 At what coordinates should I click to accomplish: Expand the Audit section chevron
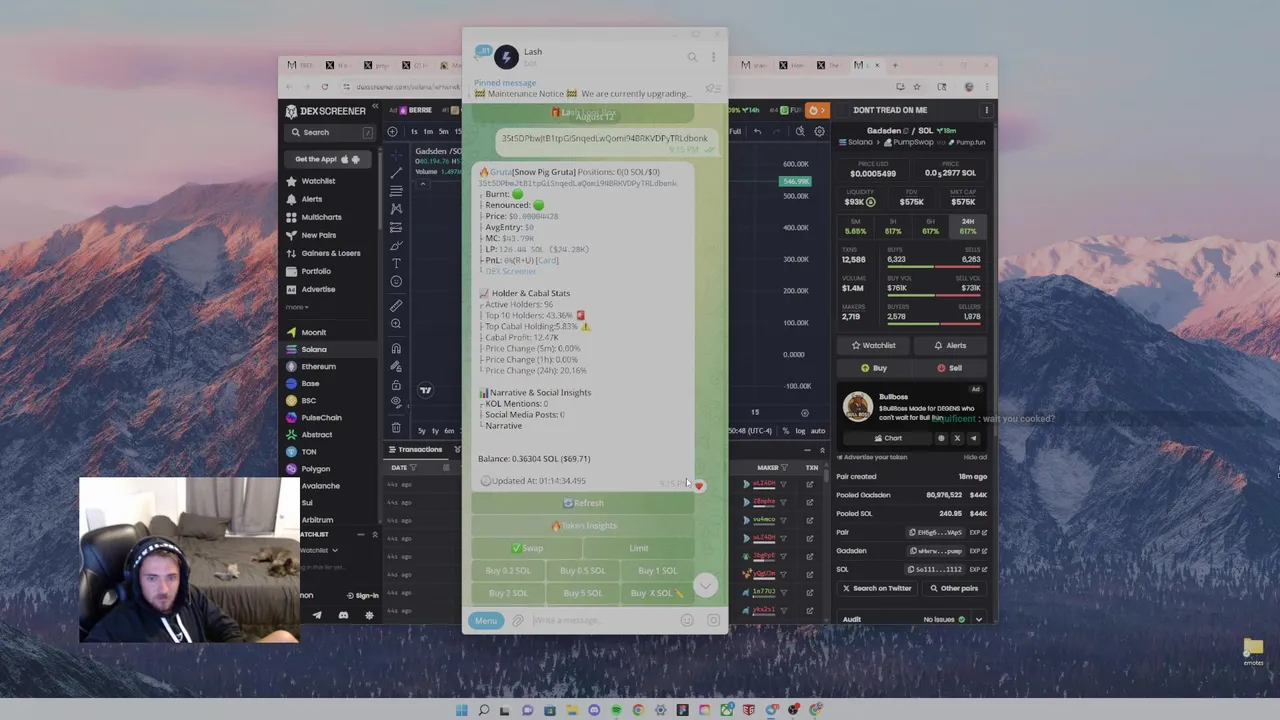coord(979,619)
